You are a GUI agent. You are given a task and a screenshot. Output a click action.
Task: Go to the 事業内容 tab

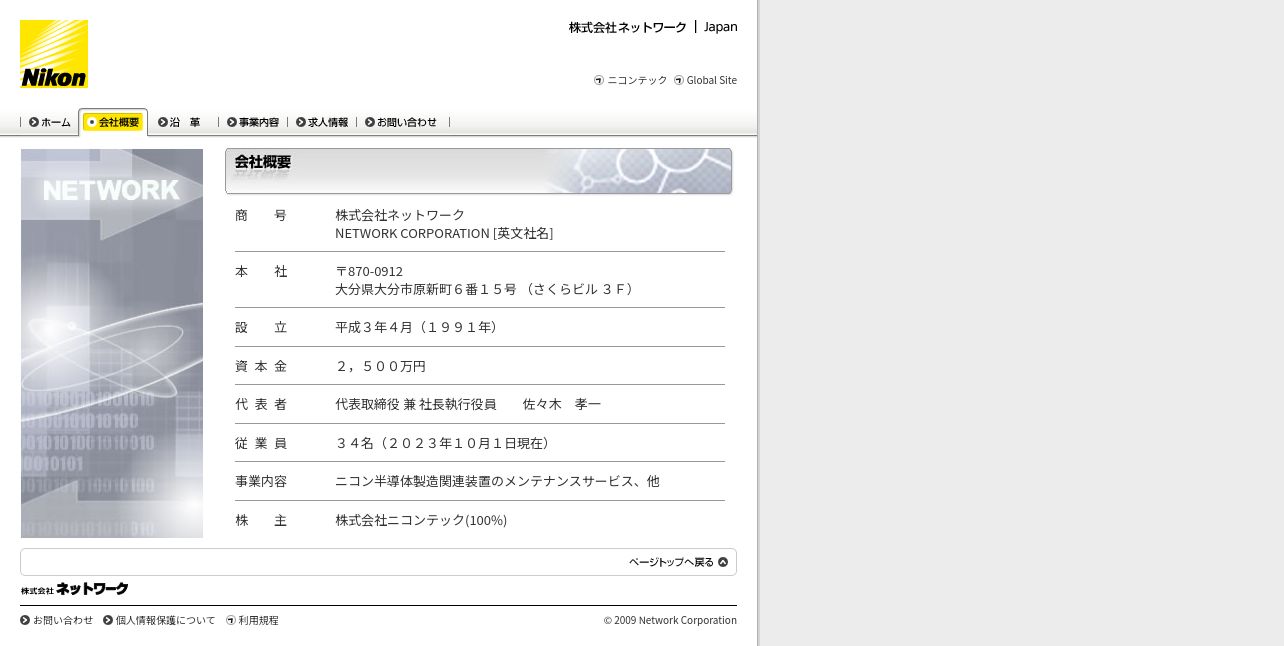coord(253,122)
